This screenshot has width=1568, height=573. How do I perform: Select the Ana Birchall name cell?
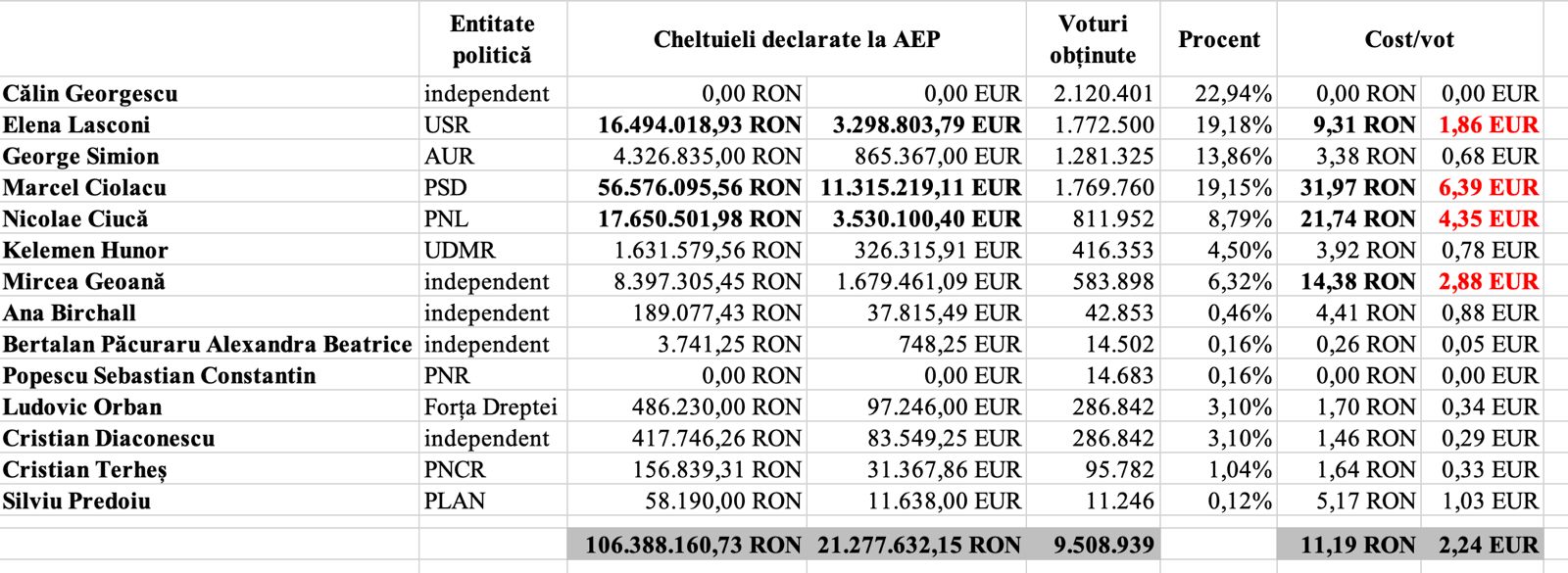(70, 313)
